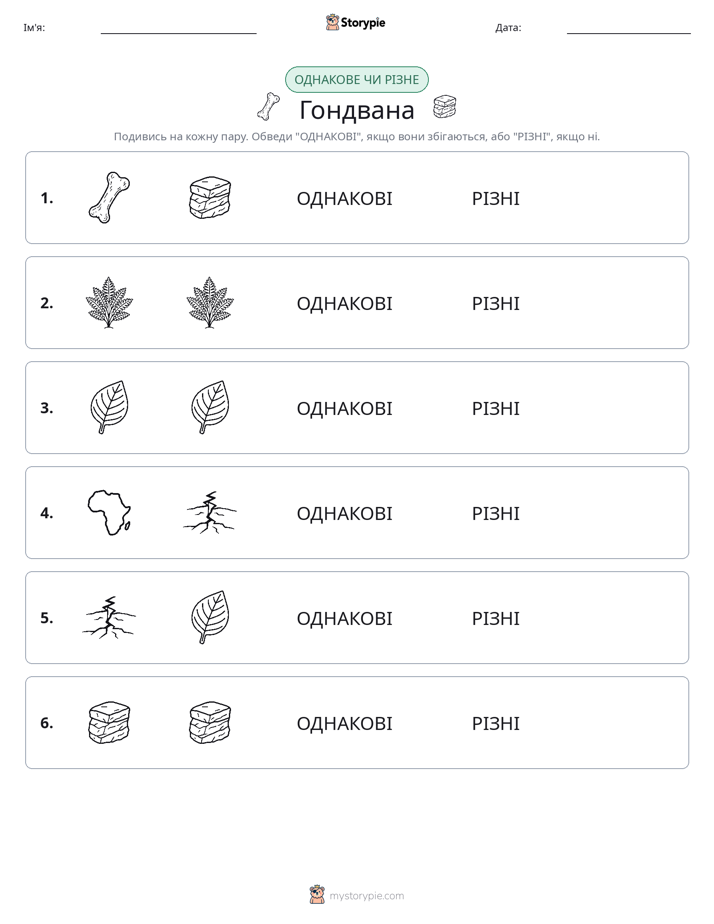The width and height of the screenshot is (714, 924).
Task: Click the leaf icon in row 5
Action: click(210, 617)
